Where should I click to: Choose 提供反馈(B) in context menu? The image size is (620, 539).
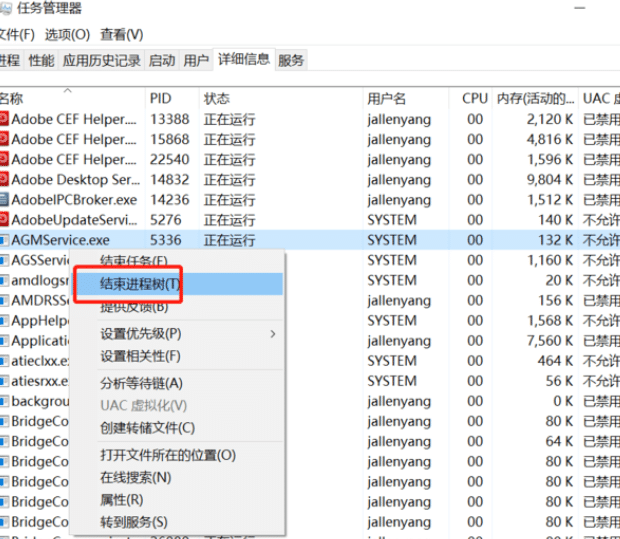point(178,306)
